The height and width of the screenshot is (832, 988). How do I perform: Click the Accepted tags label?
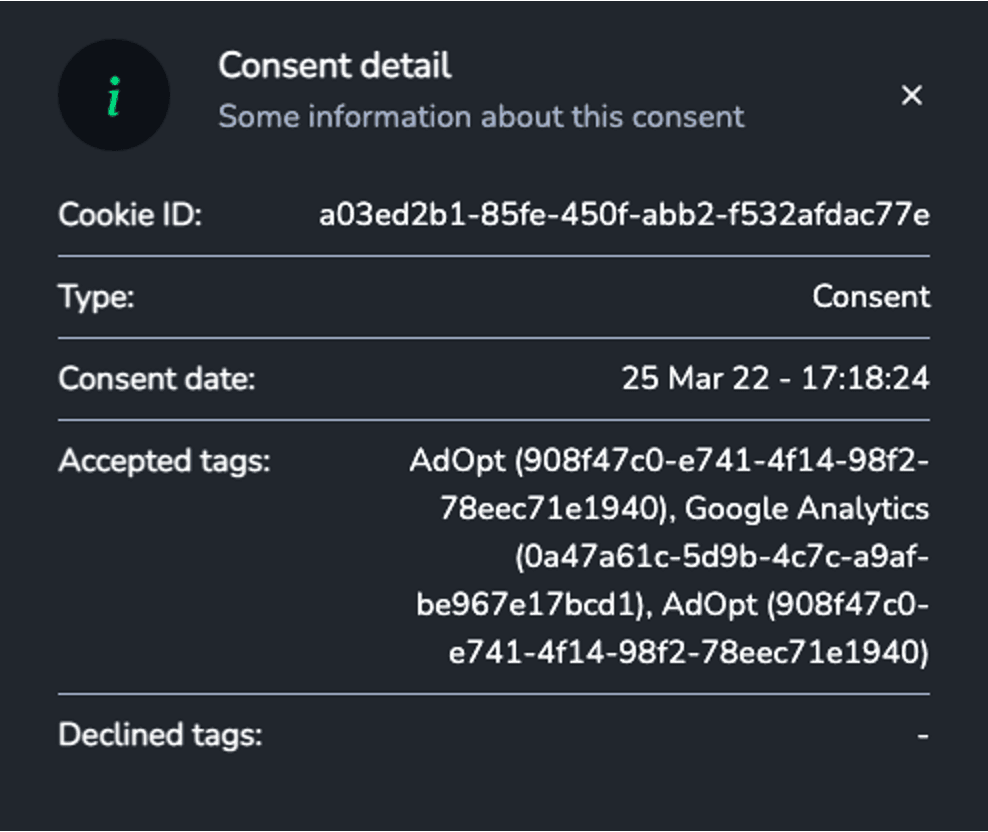pos(164,461)
